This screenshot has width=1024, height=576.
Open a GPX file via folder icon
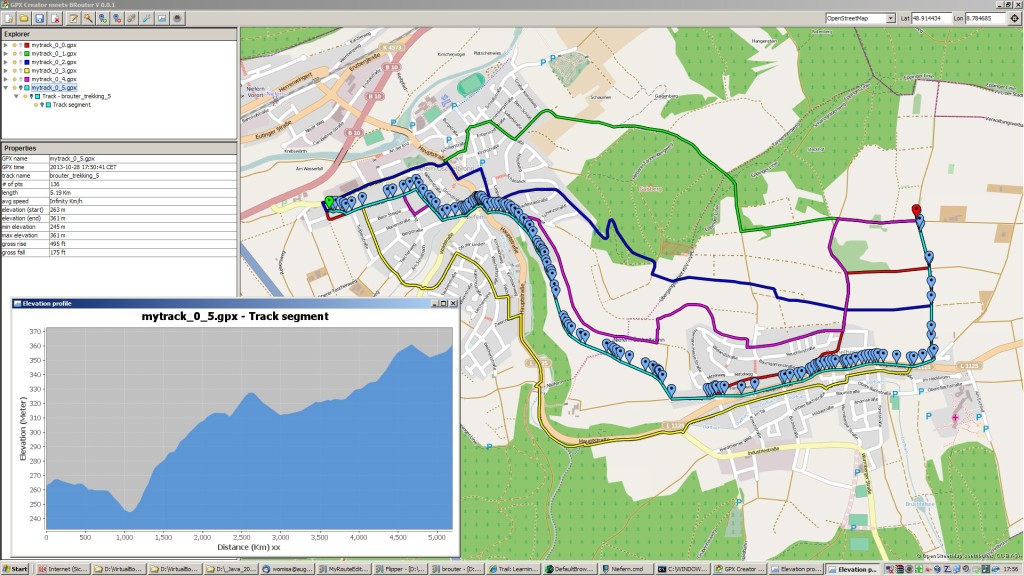tap(24, 18)
